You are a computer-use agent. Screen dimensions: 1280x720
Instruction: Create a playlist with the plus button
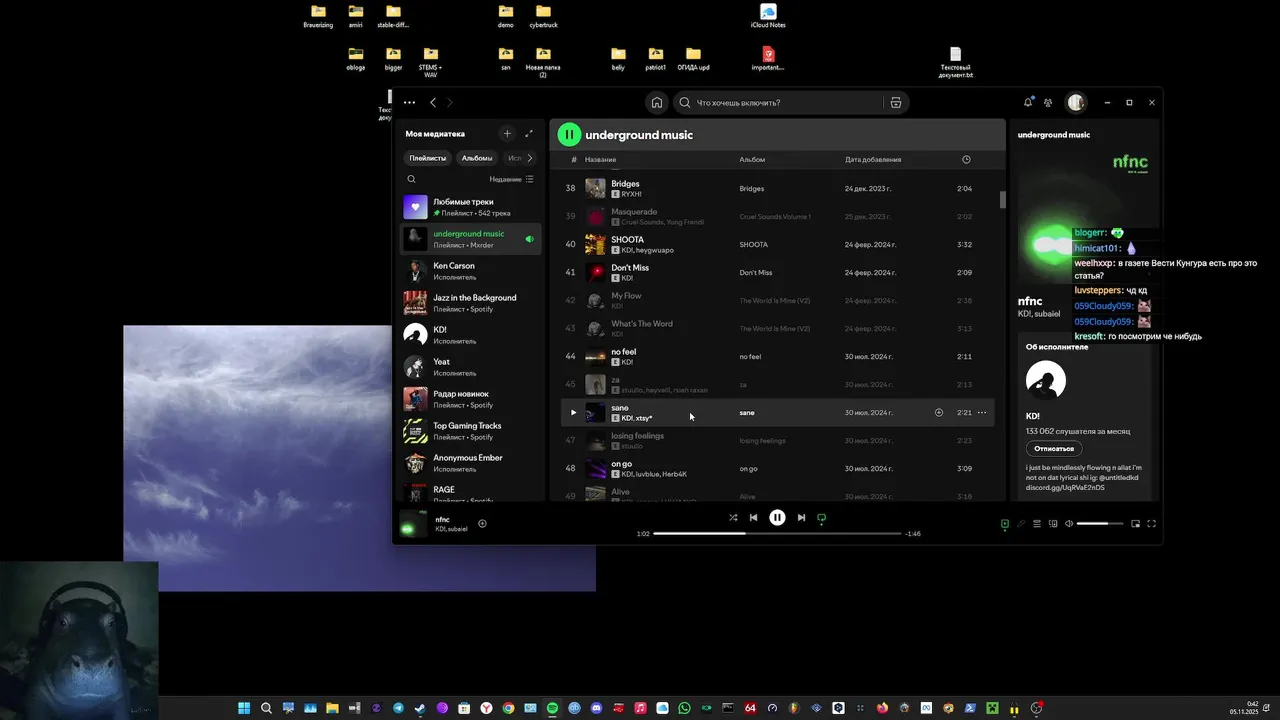(507, 133)
